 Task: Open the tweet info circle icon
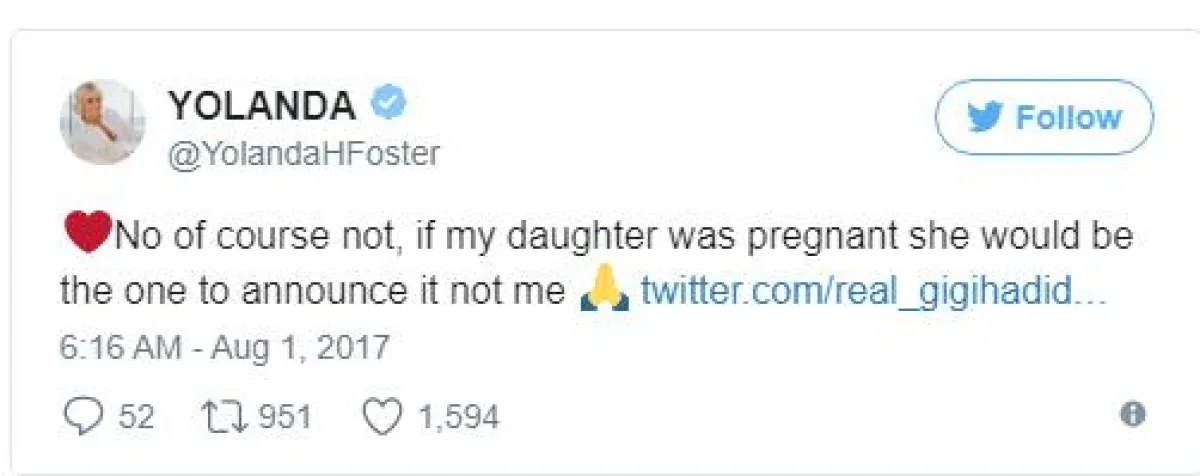1133,414
